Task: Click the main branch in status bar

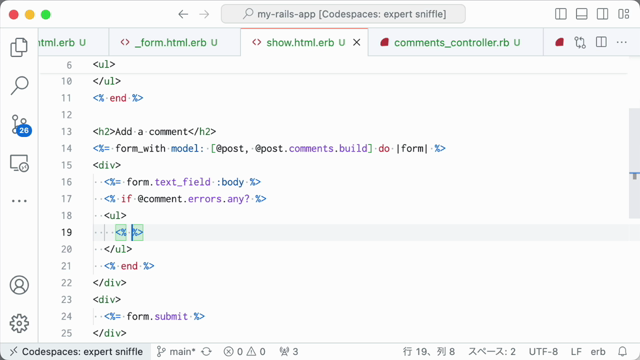Action: click(177, 351)
